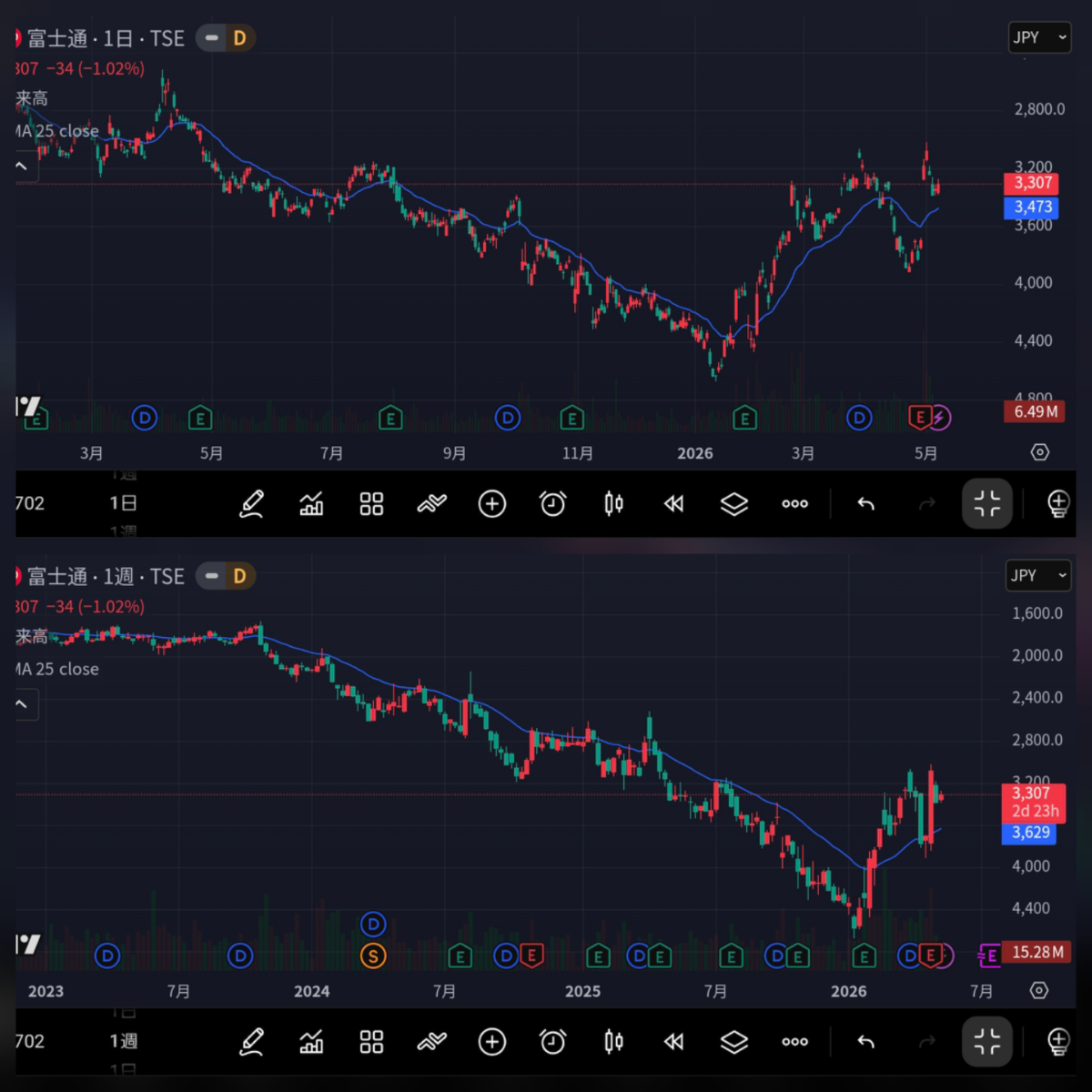The width and height of the screenshot is (1092, 1092).
Task: Click the purple E future earnings marker on weekly chart
Action: coord(988,955)
